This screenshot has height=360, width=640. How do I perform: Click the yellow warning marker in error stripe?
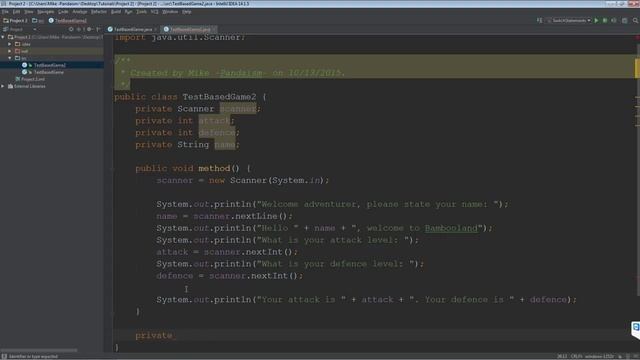coord(637,68)
